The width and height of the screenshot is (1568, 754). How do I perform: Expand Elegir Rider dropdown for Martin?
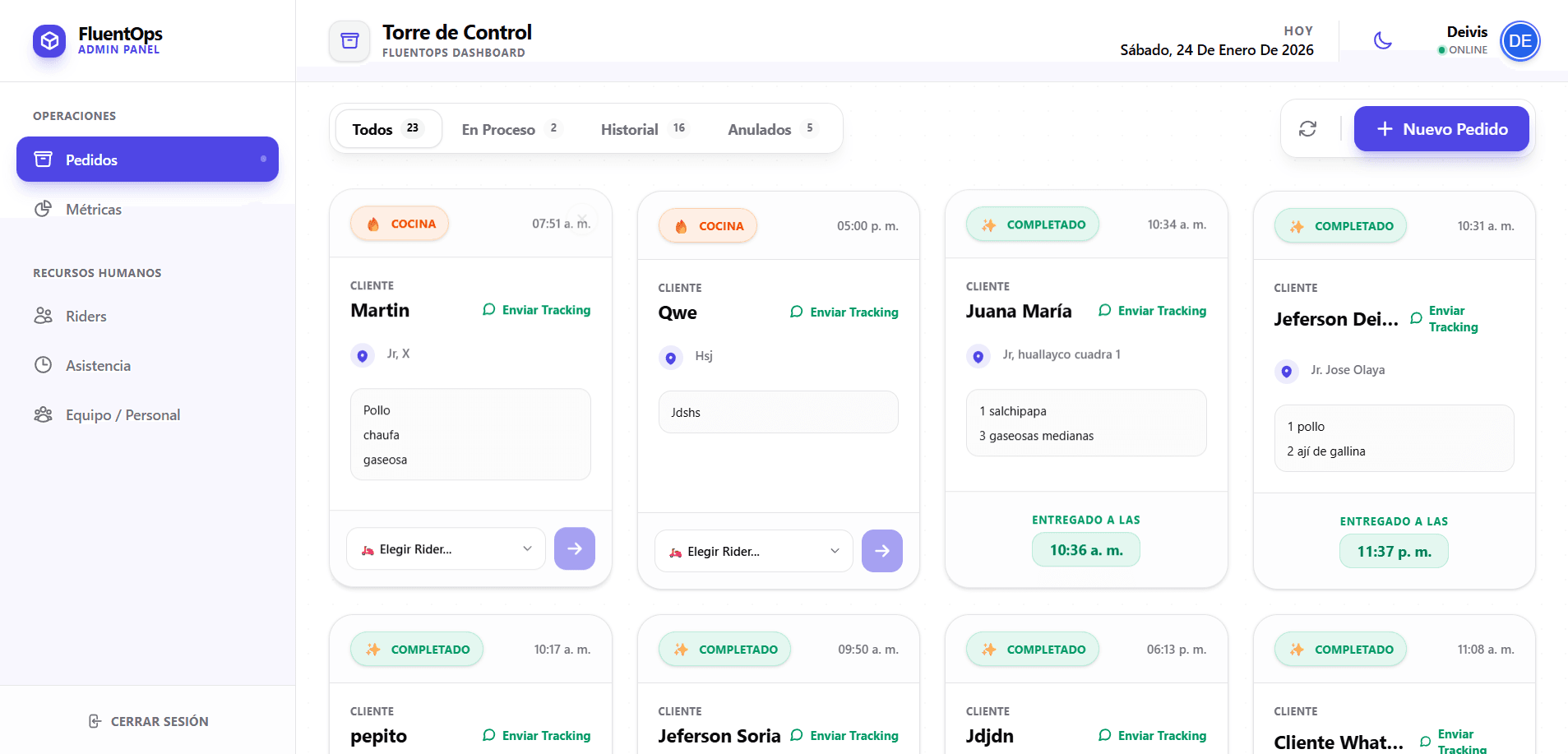pos(446,549)
